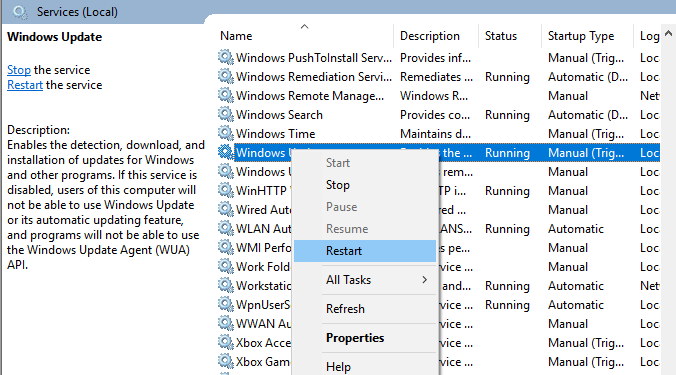
Task: Click gear icon beside WWAN AutoConfig service
Action: click(x=225, y=323)
